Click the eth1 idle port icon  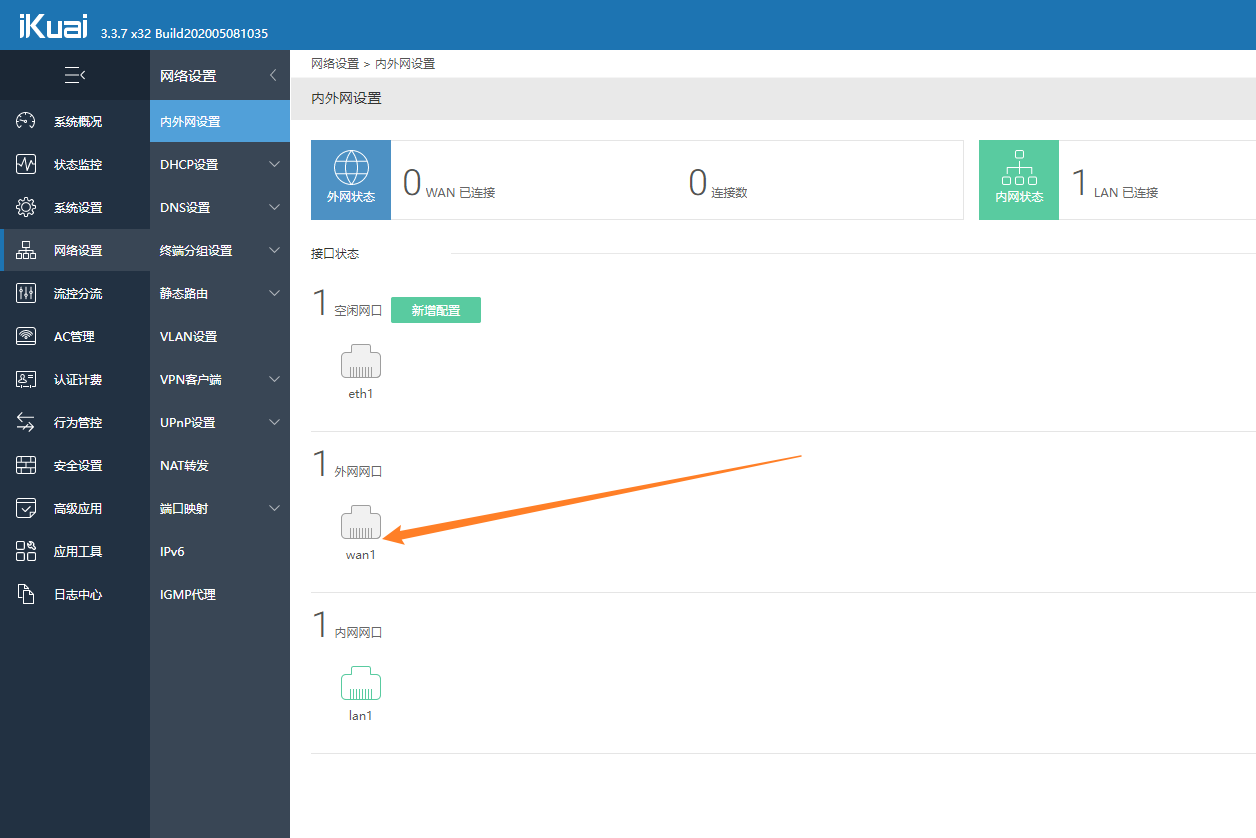click(x=361, y=362)
